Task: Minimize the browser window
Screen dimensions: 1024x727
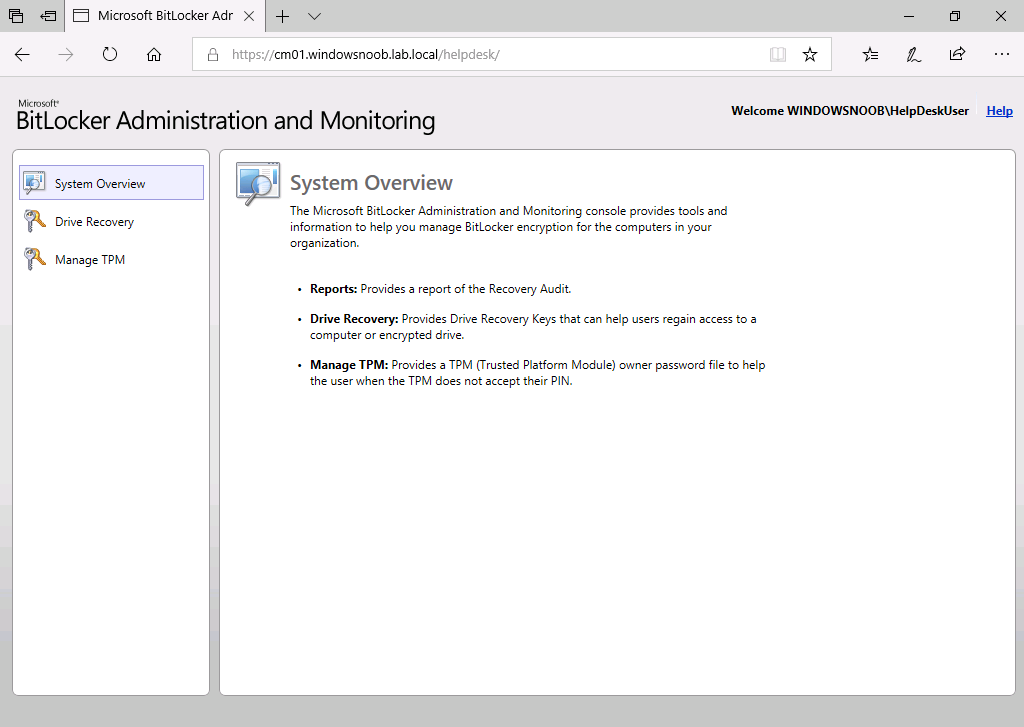Action: point(908,16)
